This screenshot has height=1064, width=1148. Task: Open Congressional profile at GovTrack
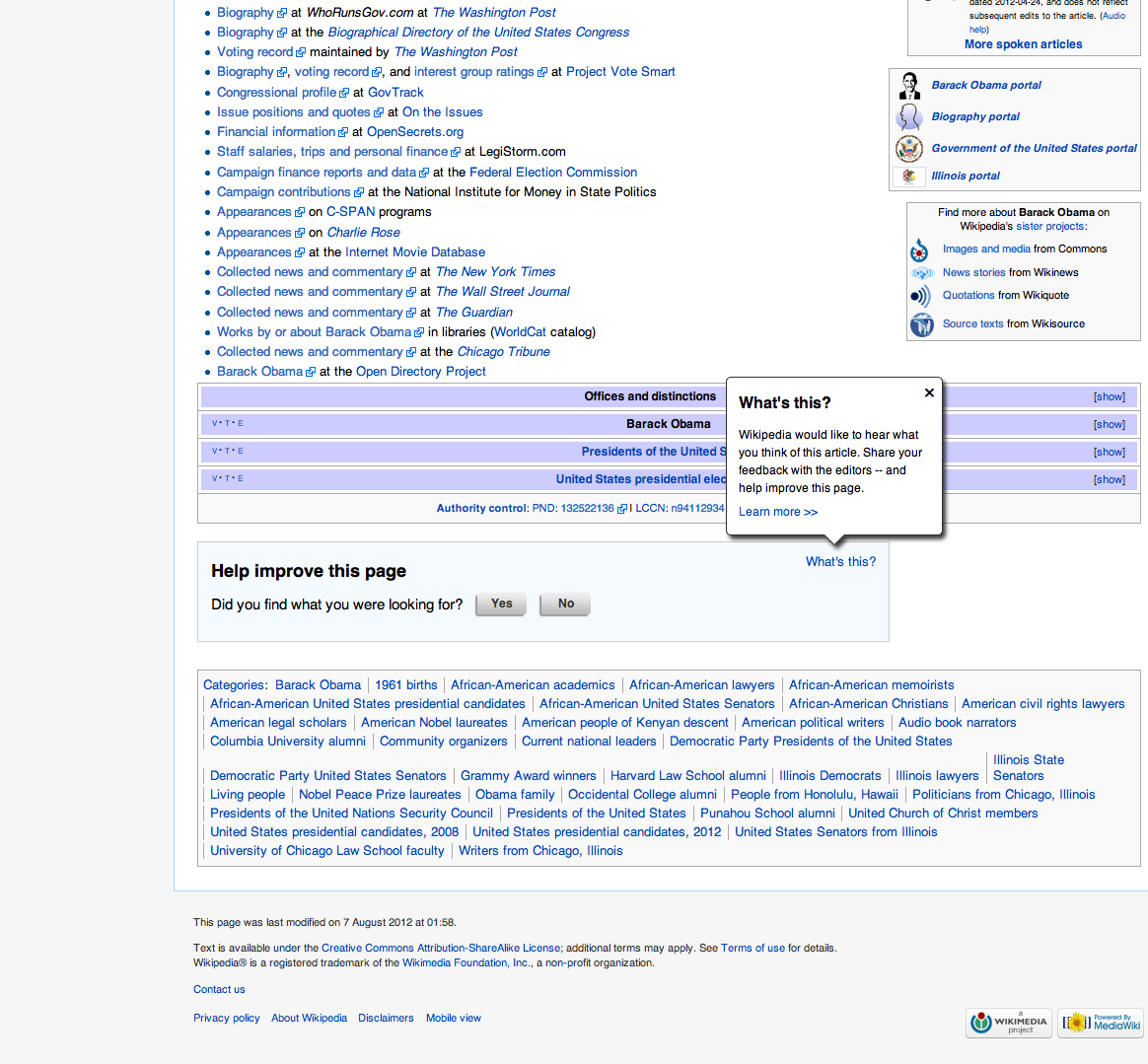[276, 93]
